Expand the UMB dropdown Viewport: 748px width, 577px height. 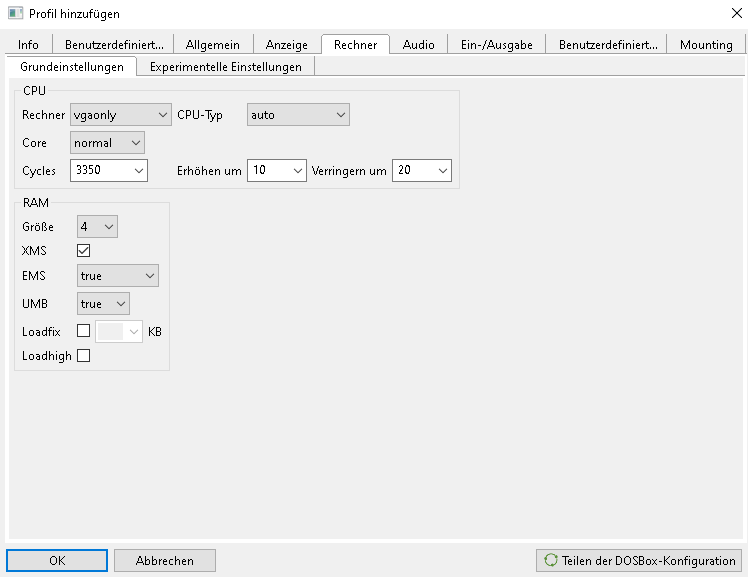(103, 303)
